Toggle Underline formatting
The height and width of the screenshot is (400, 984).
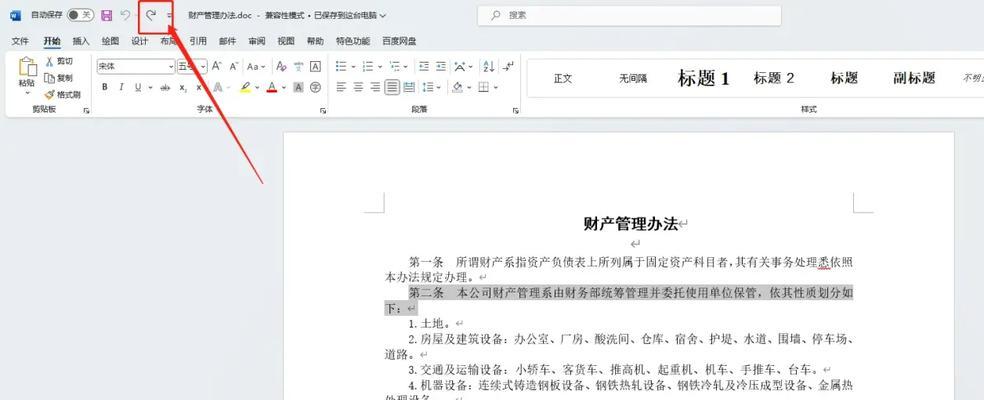click(137, 87)
